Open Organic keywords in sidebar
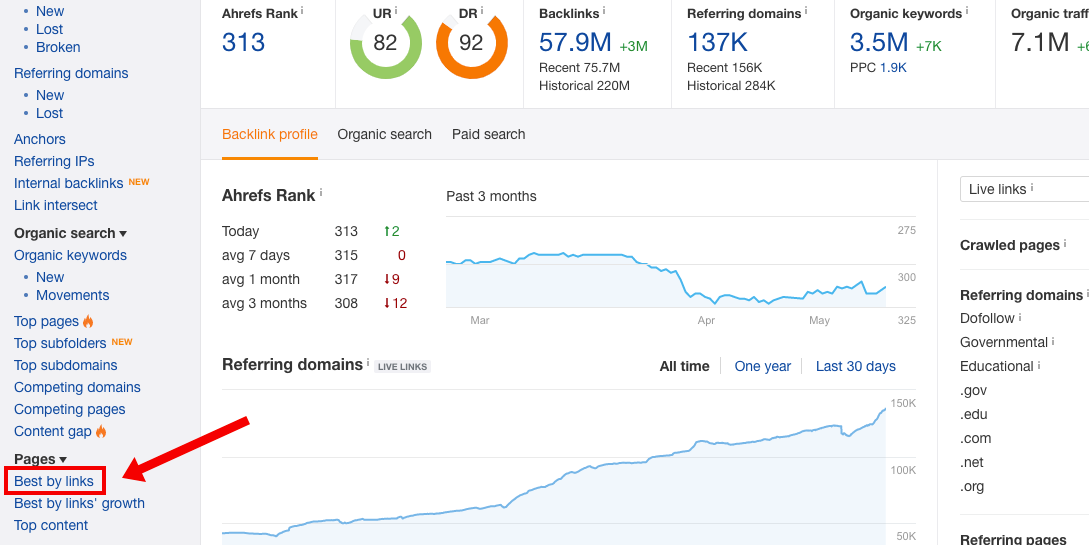The height and width of the screenshot is (545, 1089). (x=71, y=255)
